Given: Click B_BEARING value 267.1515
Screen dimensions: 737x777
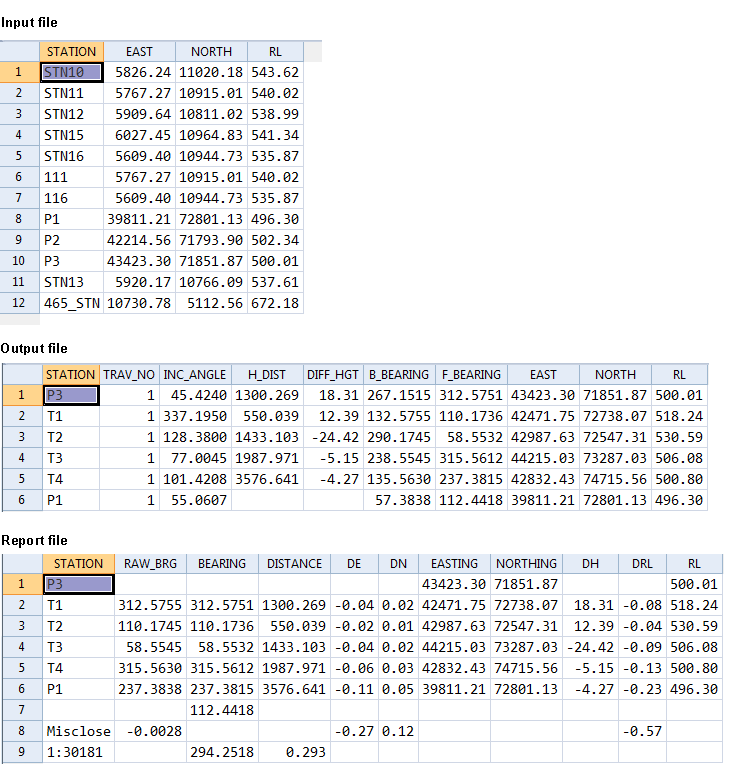Looking at the screenshot, I should click(x=399, y=395).
